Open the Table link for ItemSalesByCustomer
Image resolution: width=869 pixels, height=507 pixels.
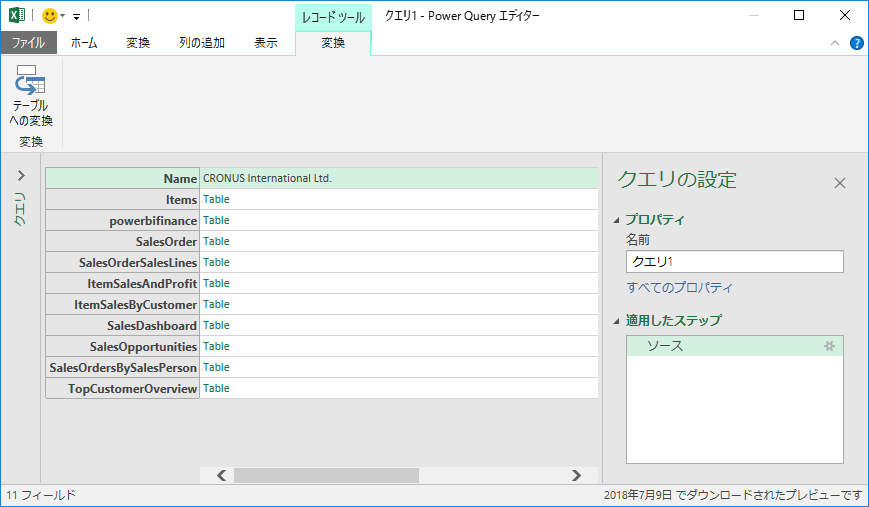coord(216,305)
